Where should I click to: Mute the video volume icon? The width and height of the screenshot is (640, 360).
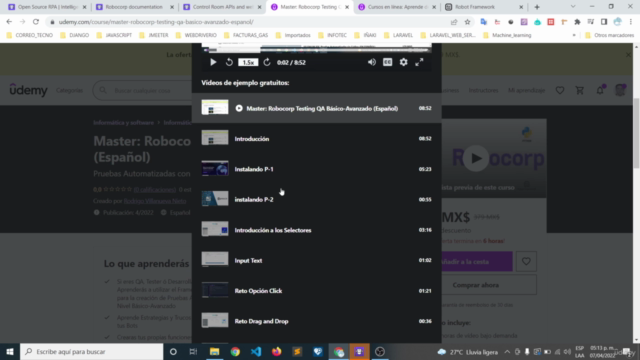(371, 62)
